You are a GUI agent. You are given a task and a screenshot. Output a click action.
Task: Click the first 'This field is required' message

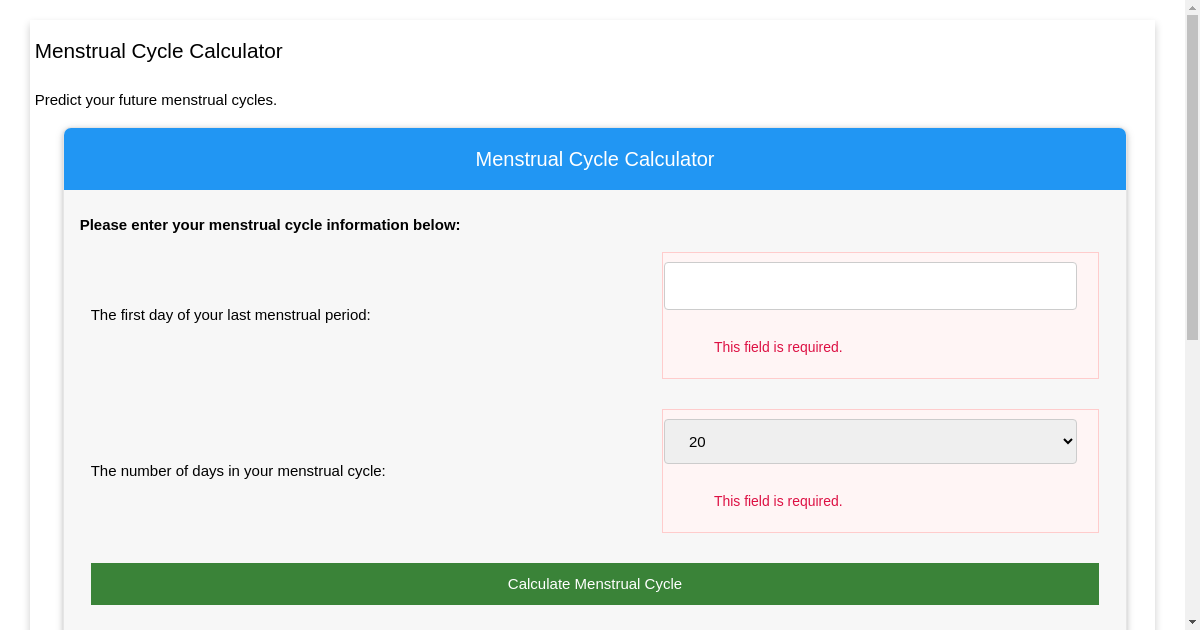(x=778, y=347)
